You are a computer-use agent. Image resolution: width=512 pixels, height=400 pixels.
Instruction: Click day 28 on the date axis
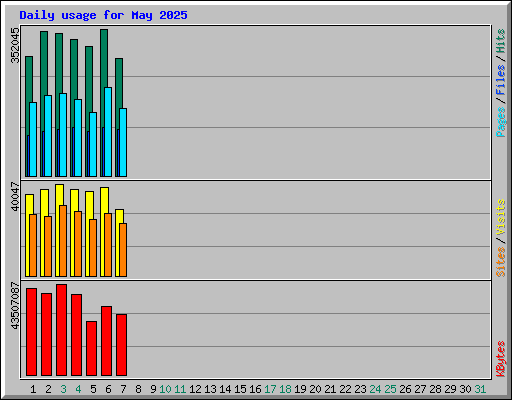(435, 389)
